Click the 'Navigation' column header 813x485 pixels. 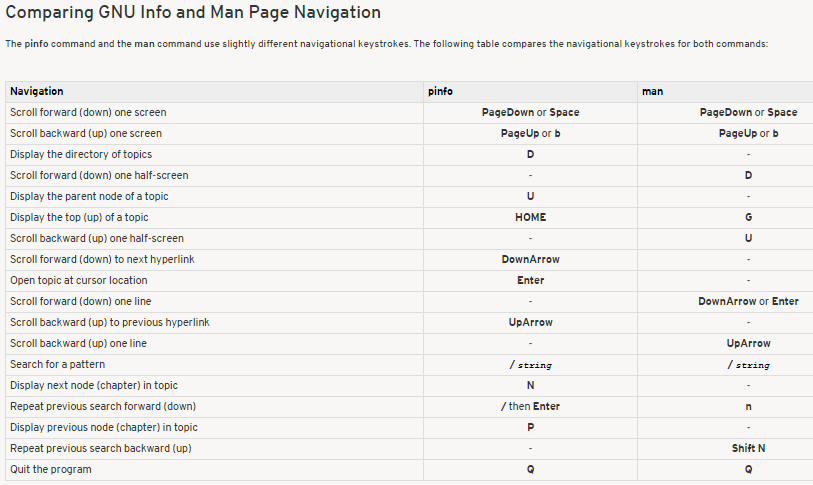pos(37,91)
